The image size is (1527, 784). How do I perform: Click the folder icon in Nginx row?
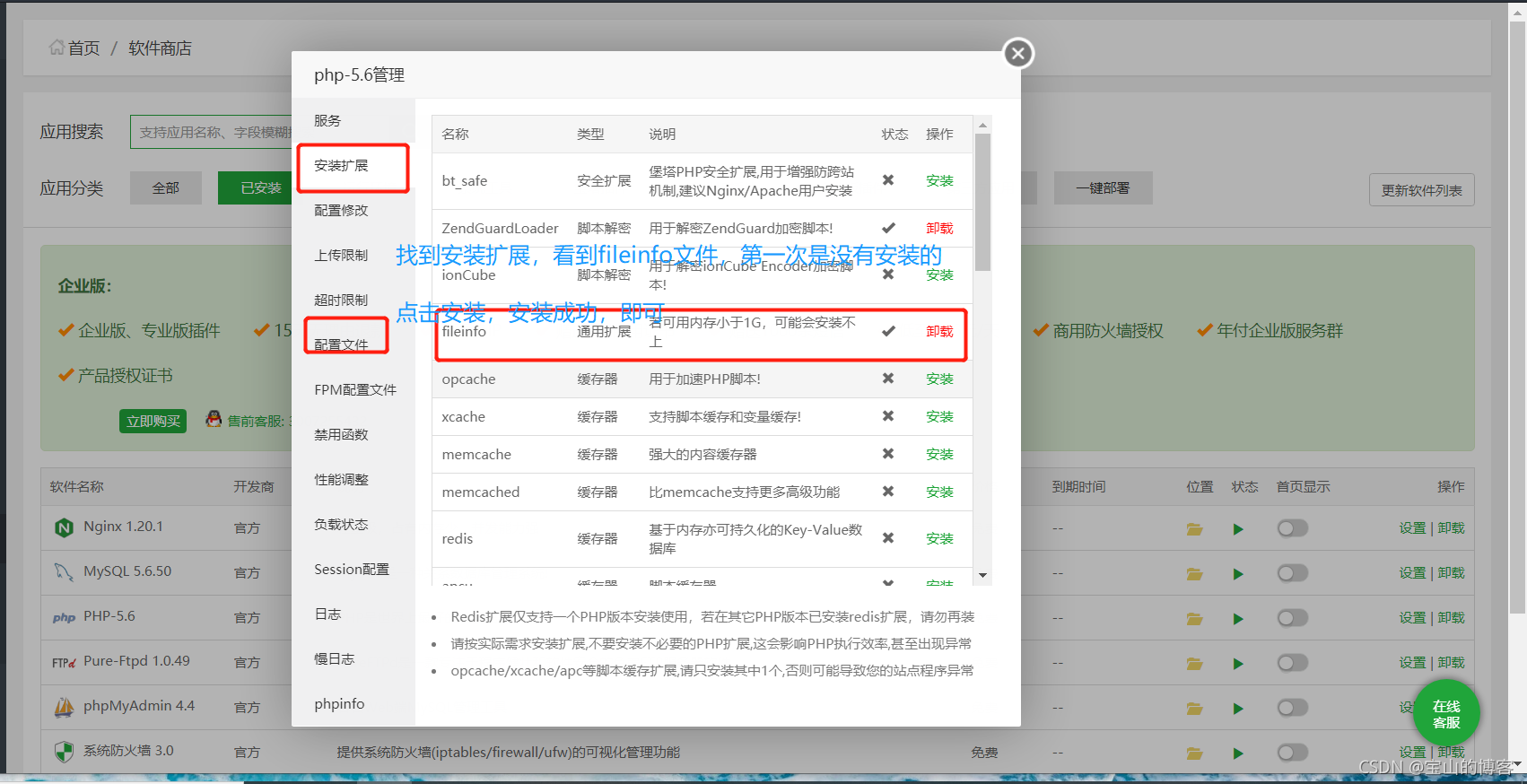pyautogui.click(x=1194, y=529)
